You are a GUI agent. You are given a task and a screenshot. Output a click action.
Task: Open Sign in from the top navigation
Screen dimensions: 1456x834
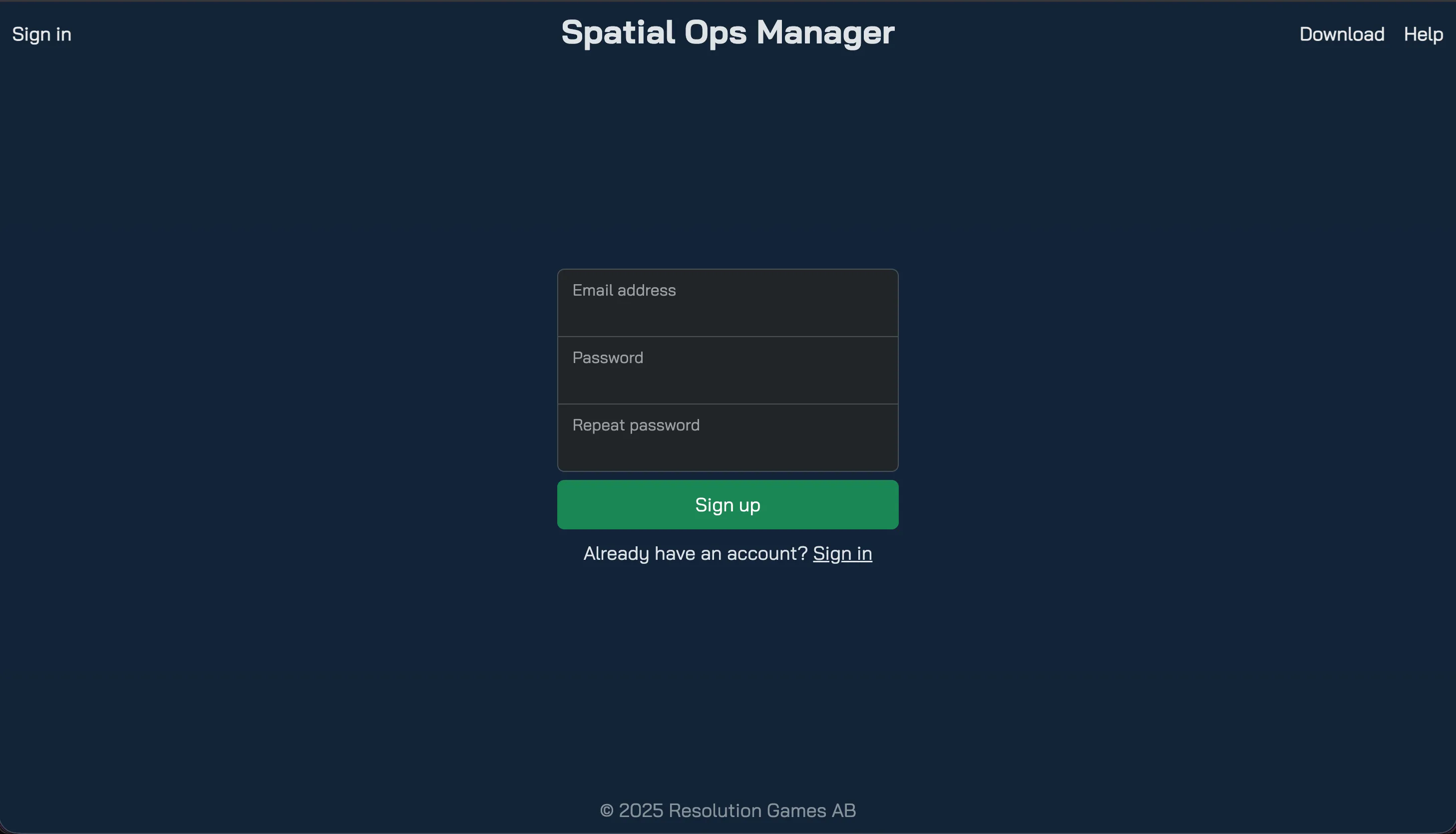tap(42, 34)
